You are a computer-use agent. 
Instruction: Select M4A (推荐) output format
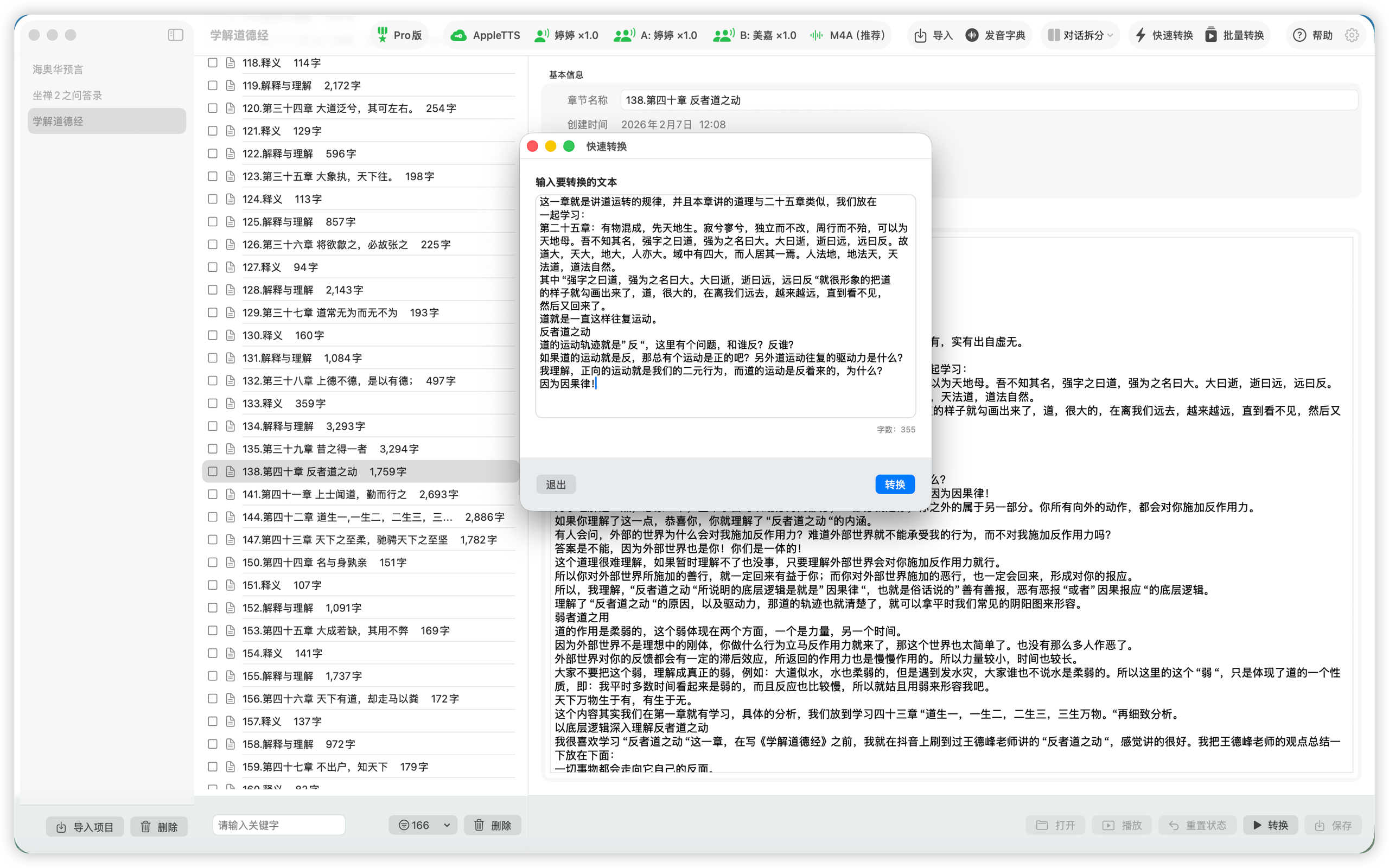847,35
